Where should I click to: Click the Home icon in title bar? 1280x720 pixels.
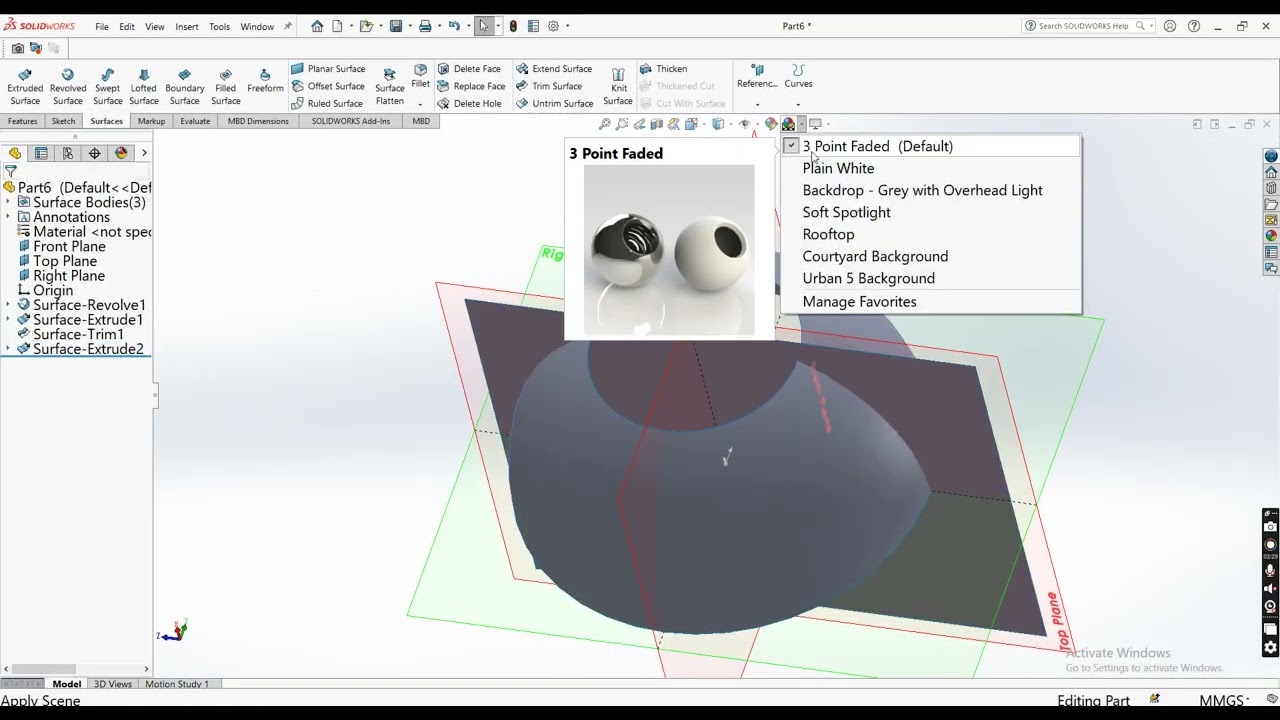click(317, 26)
